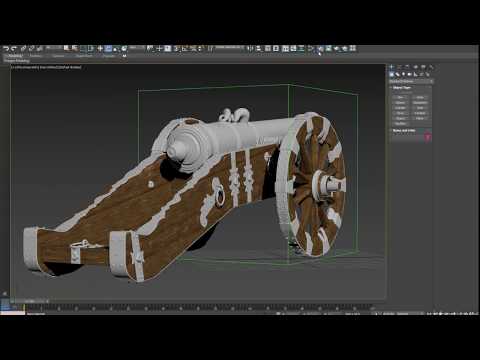Click the Align tool icon
Viewport: 480px width, 360px height.
point(258,49)
